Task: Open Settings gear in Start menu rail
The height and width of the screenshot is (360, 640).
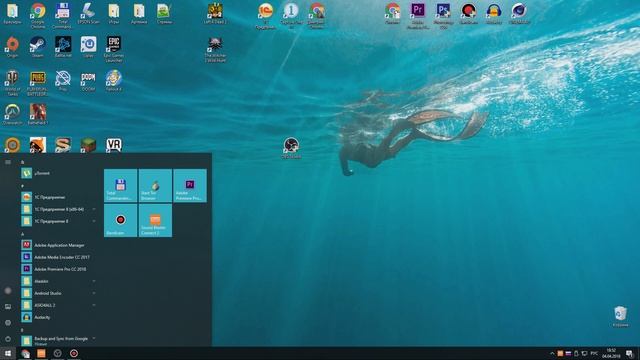Action: [8, 323]
